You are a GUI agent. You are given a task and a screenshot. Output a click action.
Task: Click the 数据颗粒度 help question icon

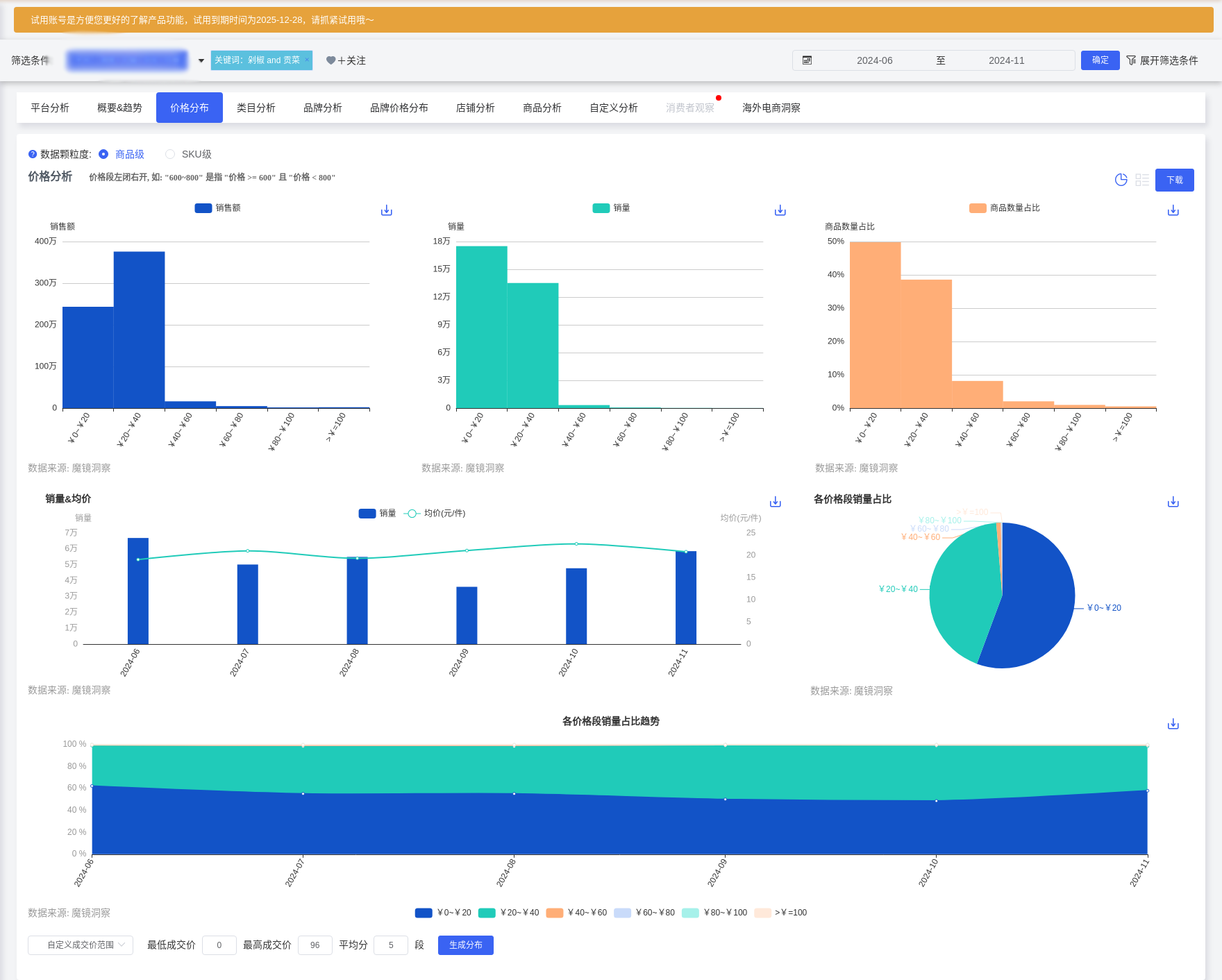(33, 154)
